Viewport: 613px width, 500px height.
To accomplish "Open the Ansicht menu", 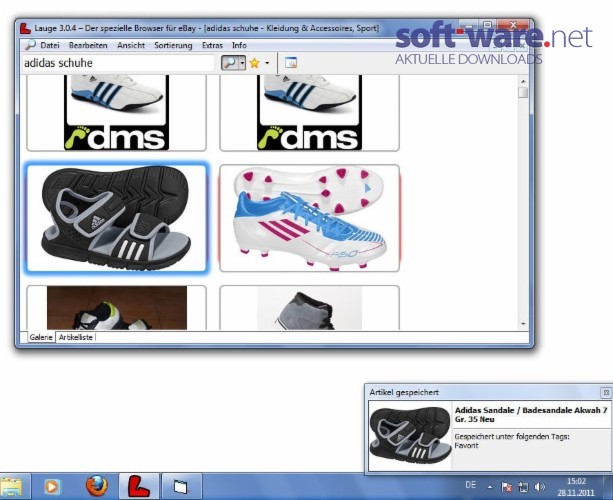I will [131, 45].
